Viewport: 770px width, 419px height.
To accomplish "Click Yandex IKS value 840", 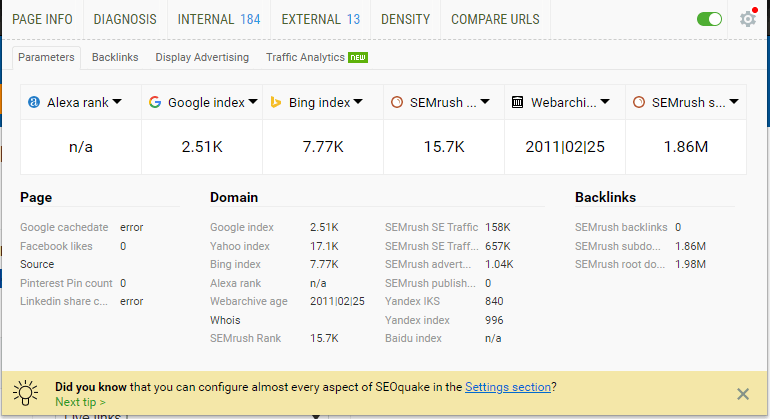I will click(494, 302).
